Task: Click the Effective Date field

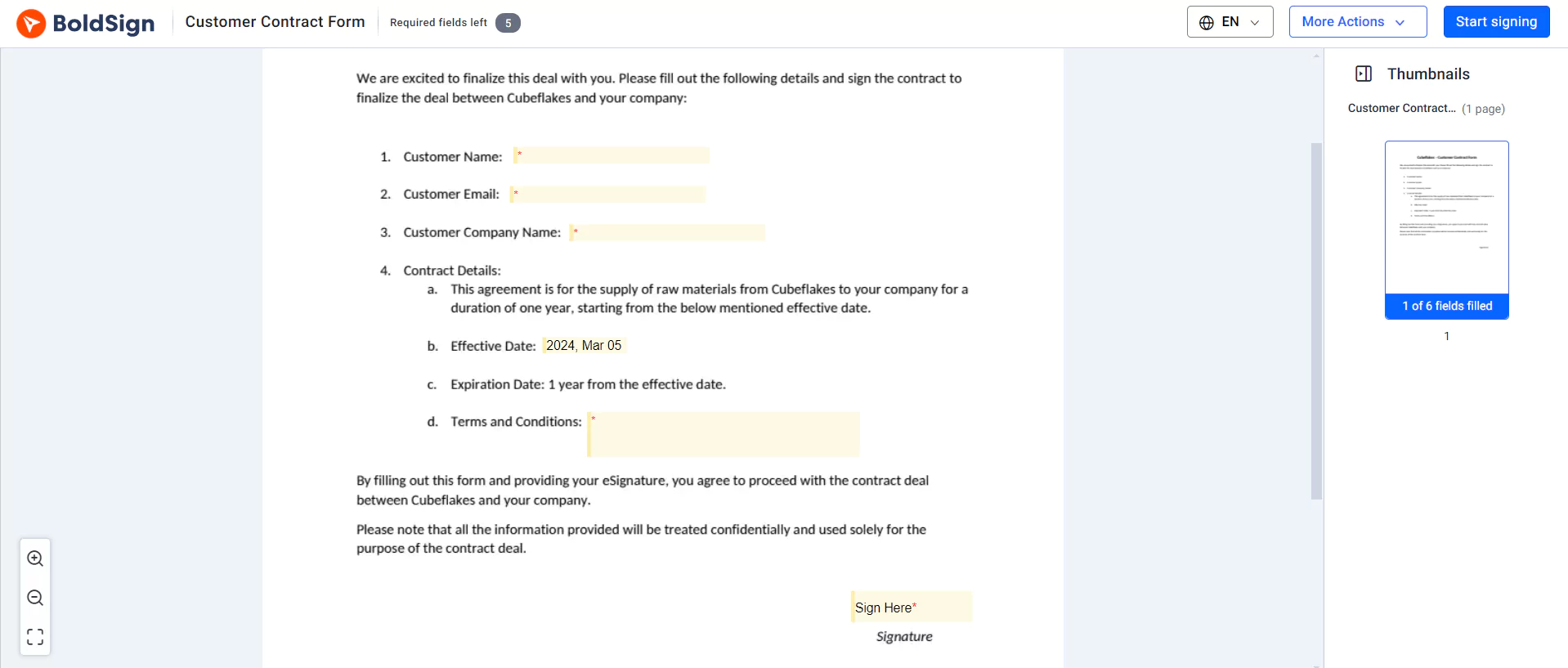Action: coord(582,345)
